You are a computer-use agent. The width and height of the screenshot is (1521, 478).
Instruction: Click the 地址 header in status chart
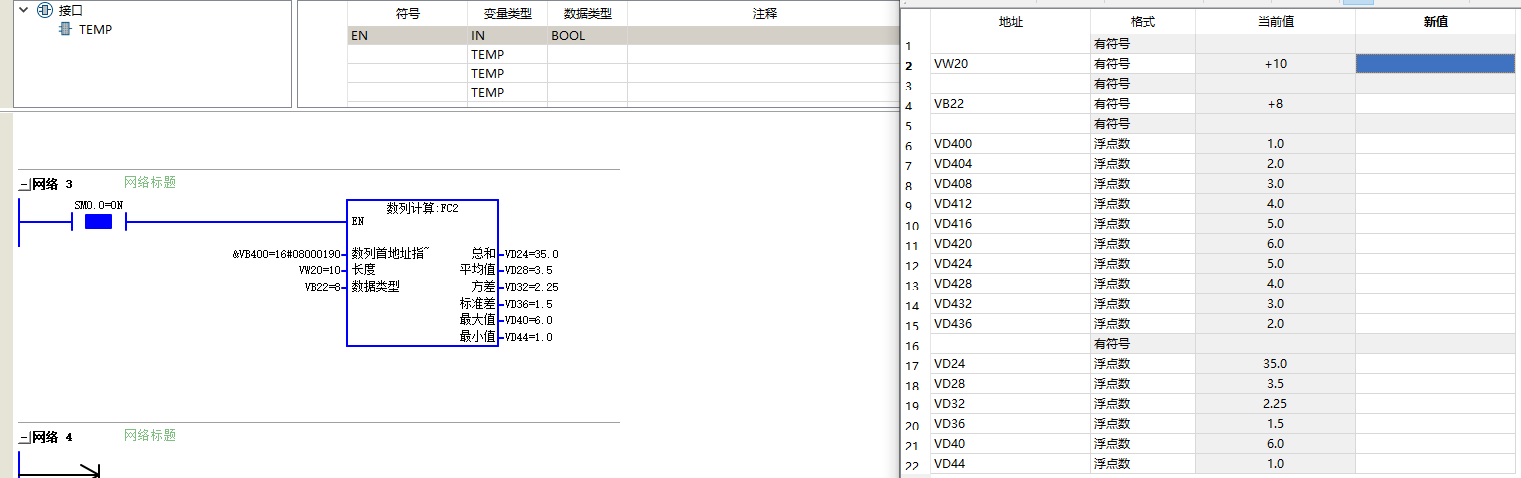[1010, 22]
